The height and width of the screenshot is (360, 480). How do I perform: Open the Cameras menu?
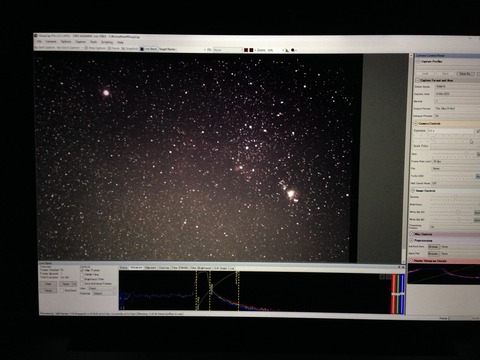point(51,42)
